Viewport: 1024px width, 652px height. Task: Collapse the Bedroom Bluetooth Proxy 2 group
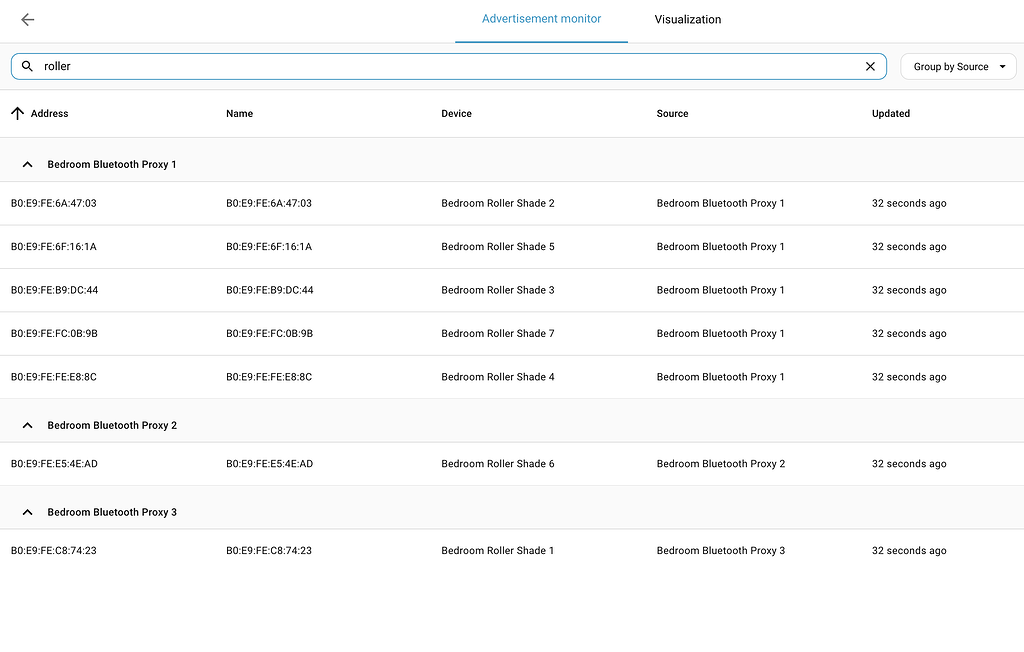pyautogui.click(x=27, y=425)
